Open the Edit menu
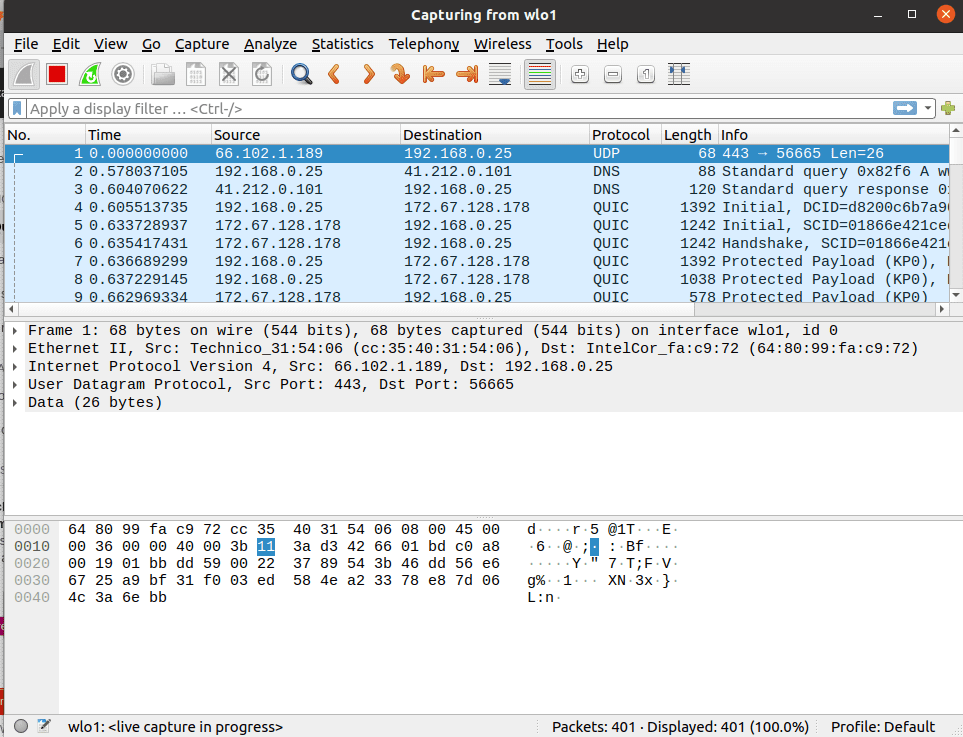The width and height of the screenshot is (963, 737). (x=66, y=44)
